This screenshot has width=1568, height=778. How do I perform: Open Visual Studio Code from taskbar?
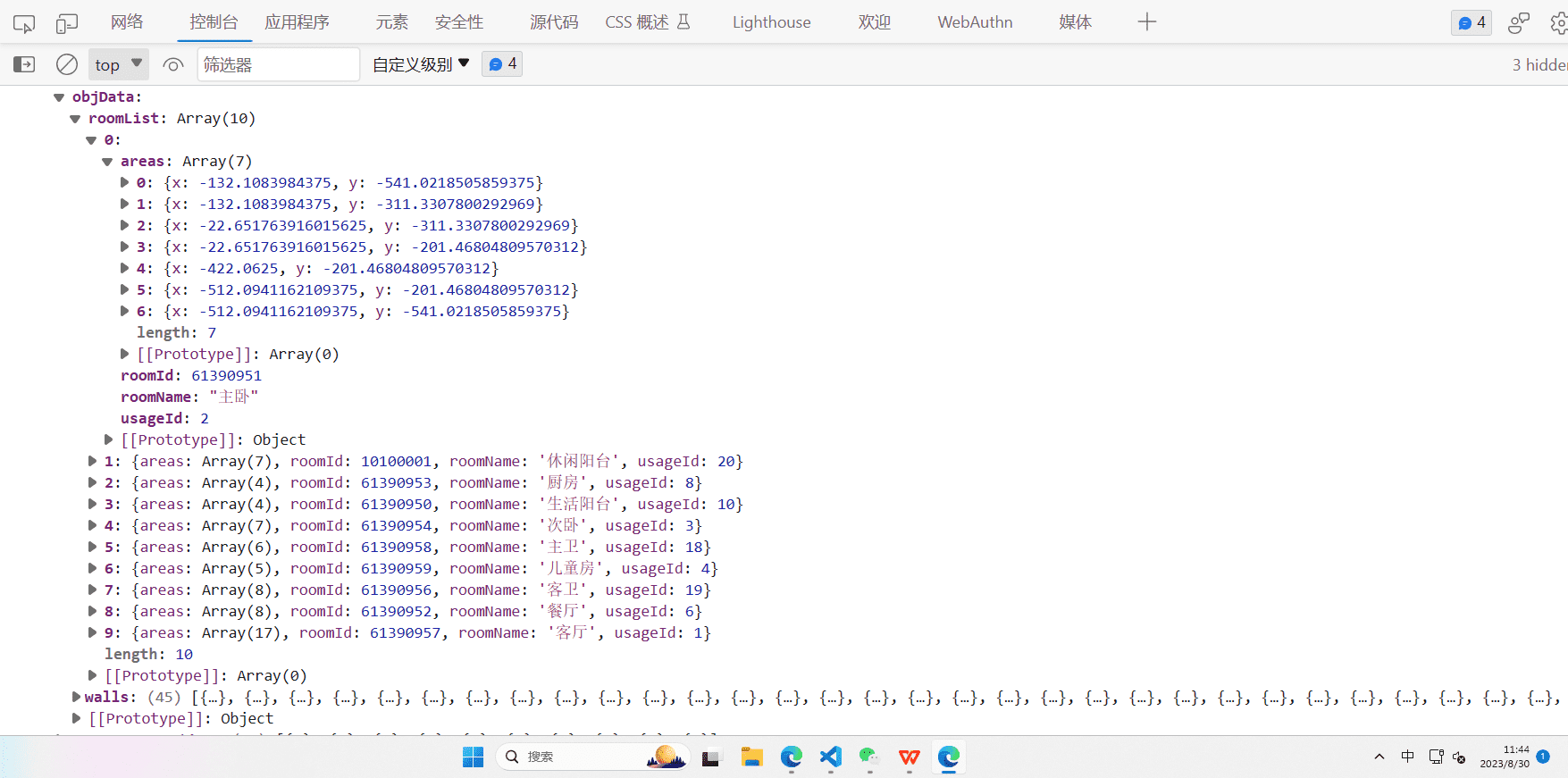[x=830, y=757]
